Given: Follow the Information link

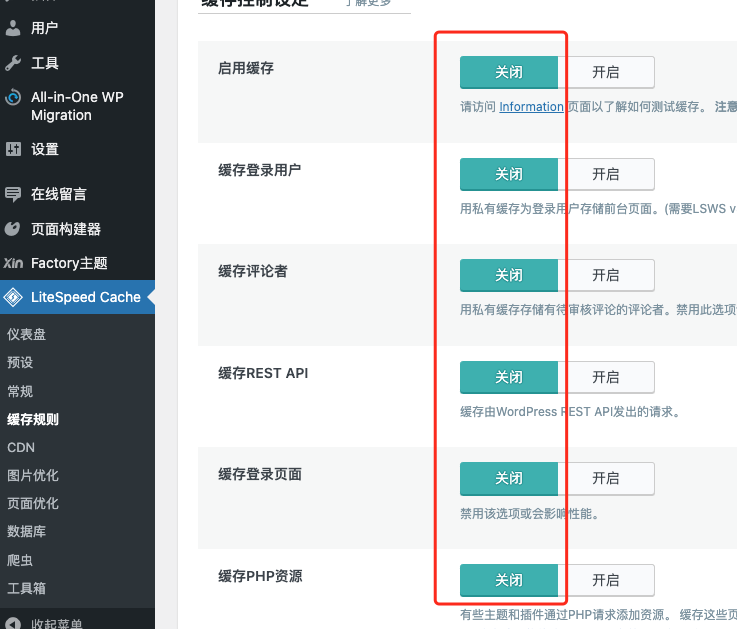Looking at the screenshot, I should pyautogui.click(x=531, y=107).
